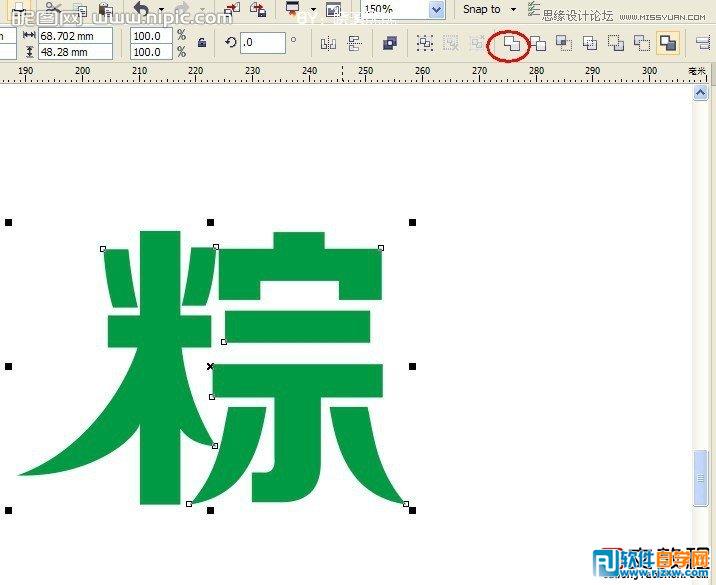Click the angle of rotation field
This screenshot has height=585, width=716.
(x=263, y=43)
